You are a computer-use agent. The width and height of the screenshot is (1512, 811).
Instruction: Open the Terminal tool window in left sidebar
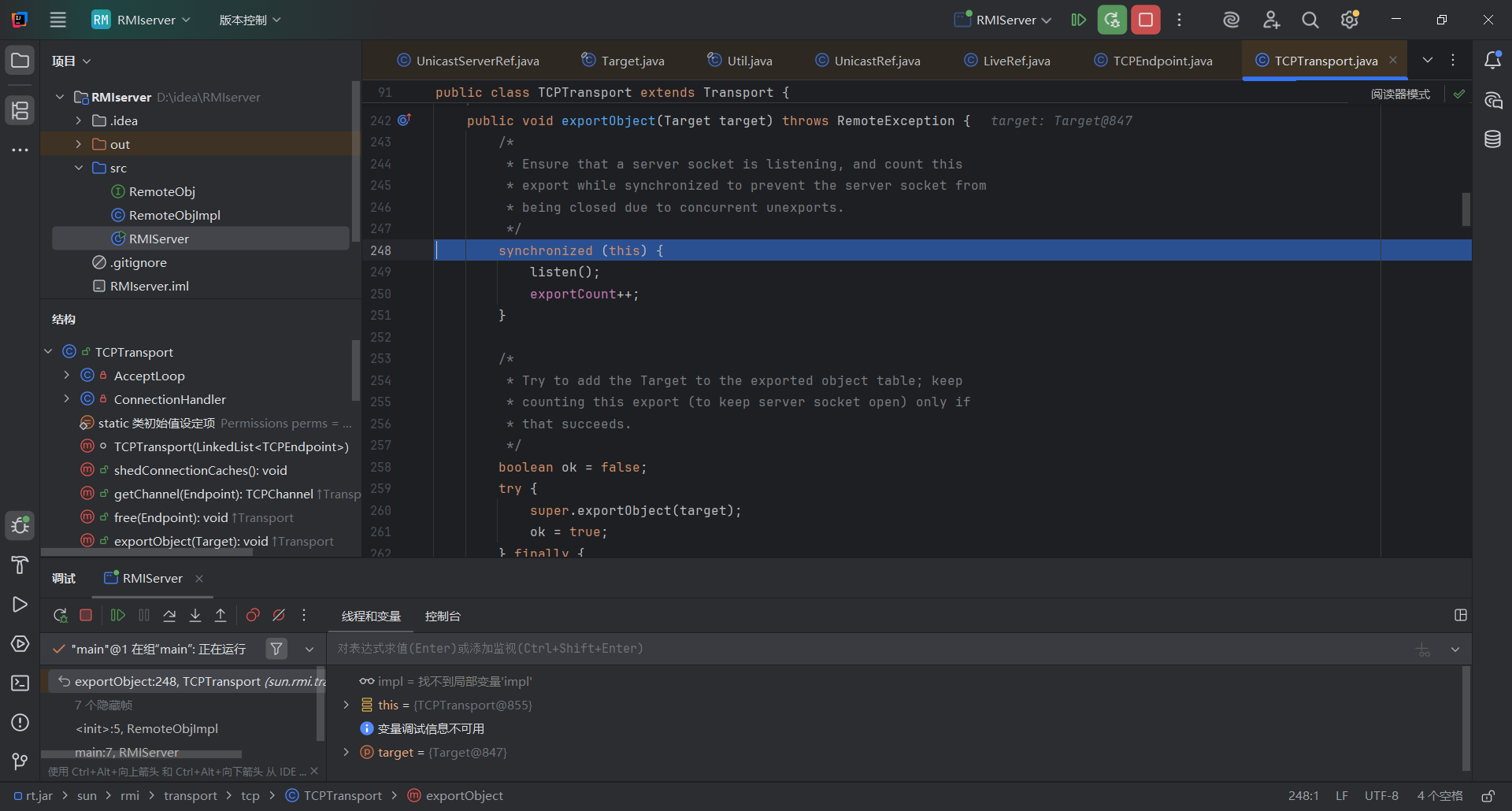coord(20,683)
